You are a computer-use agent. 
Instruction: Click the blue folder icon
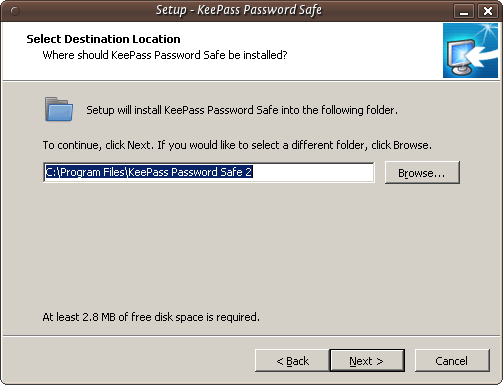pyautogui.click(x=59, y=109)
